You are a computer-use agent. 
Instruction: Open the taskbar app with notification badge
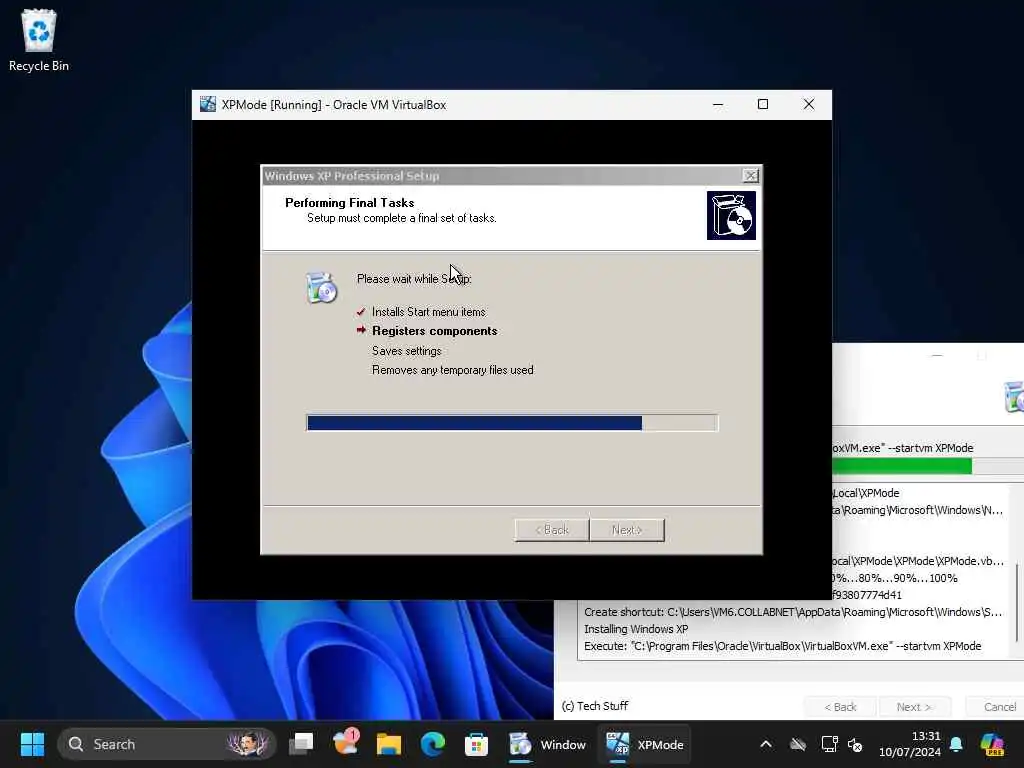345,744
